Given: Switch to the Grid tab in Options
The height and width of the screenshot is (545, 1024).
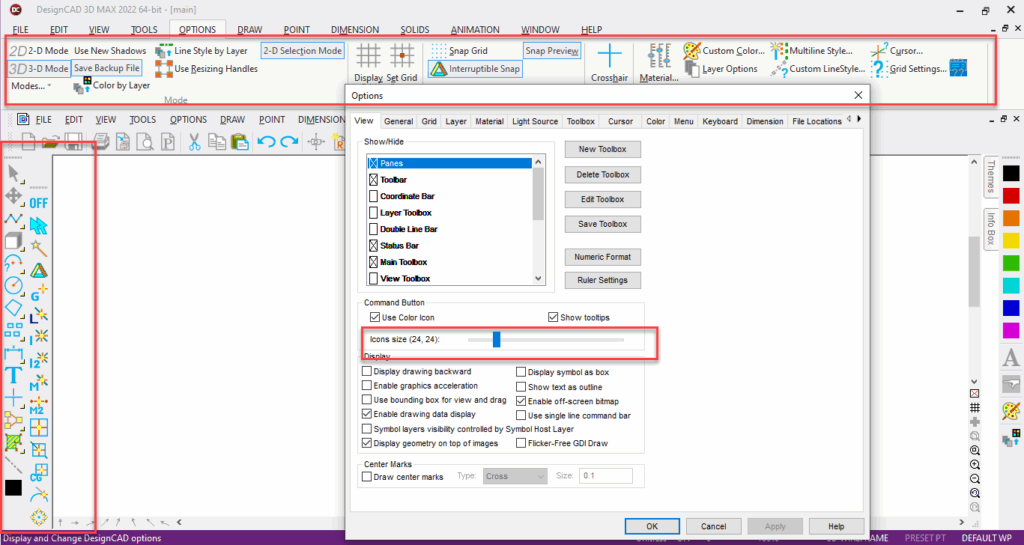Looking at the screenshot, I should tap(428, 121).
